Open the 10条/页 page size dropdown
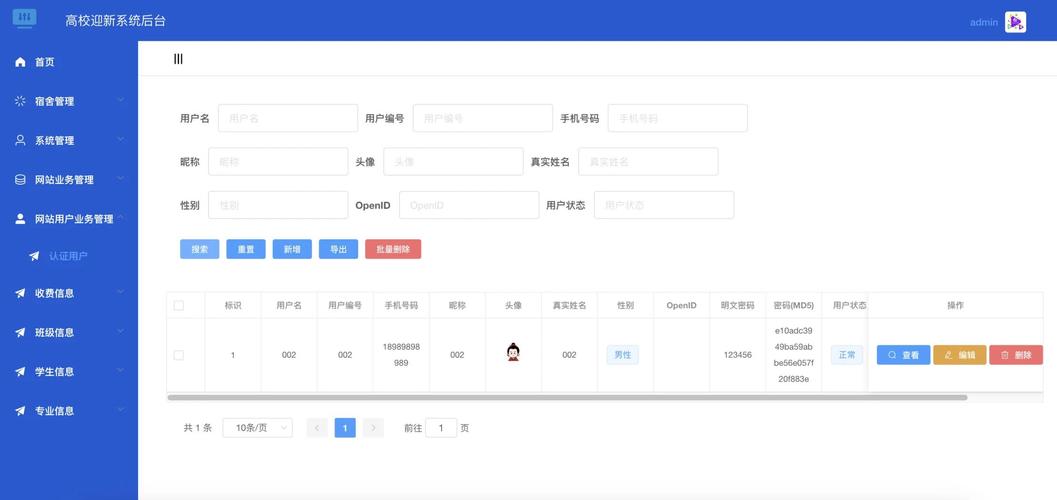 point(257,428)
